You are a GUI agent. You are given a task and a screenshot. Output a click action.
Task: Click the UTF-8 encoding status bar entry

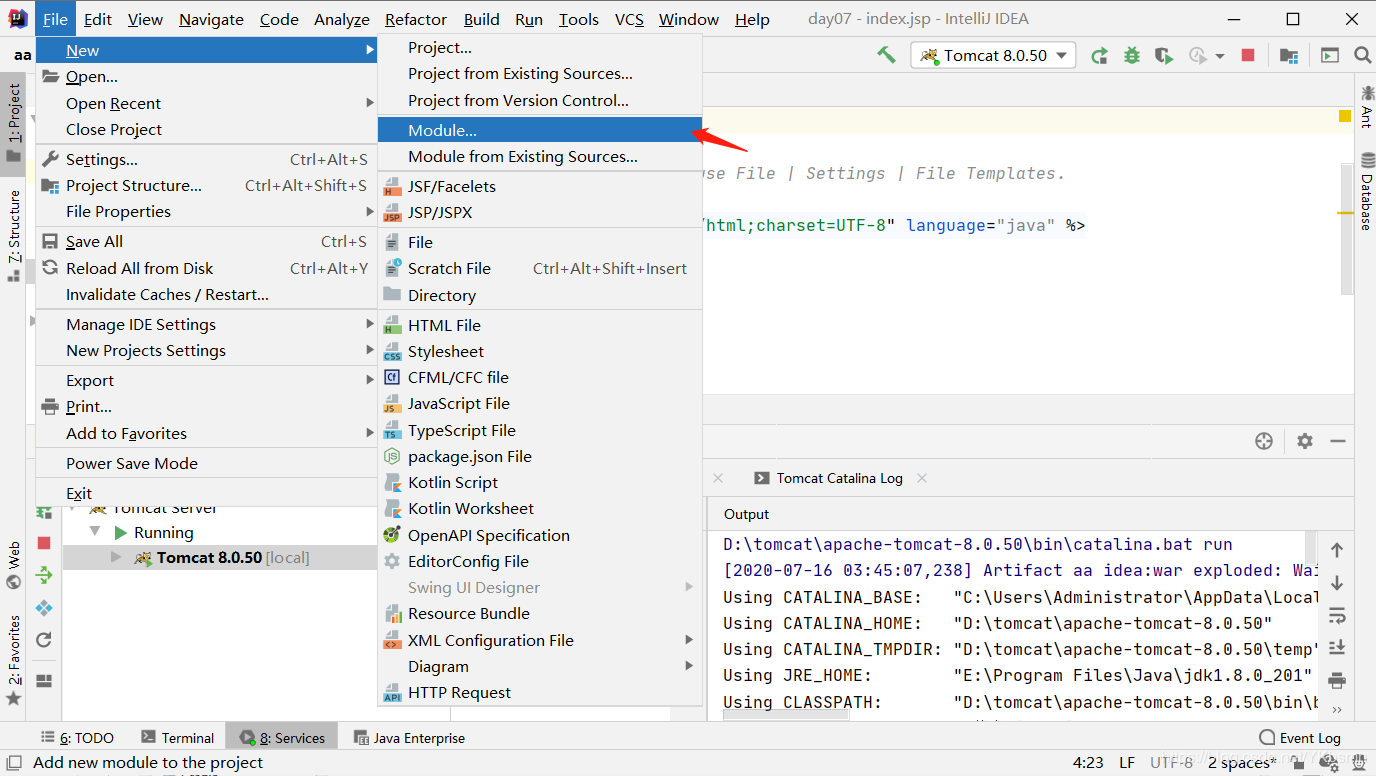pyautogui.click(x=1172, y=762)
